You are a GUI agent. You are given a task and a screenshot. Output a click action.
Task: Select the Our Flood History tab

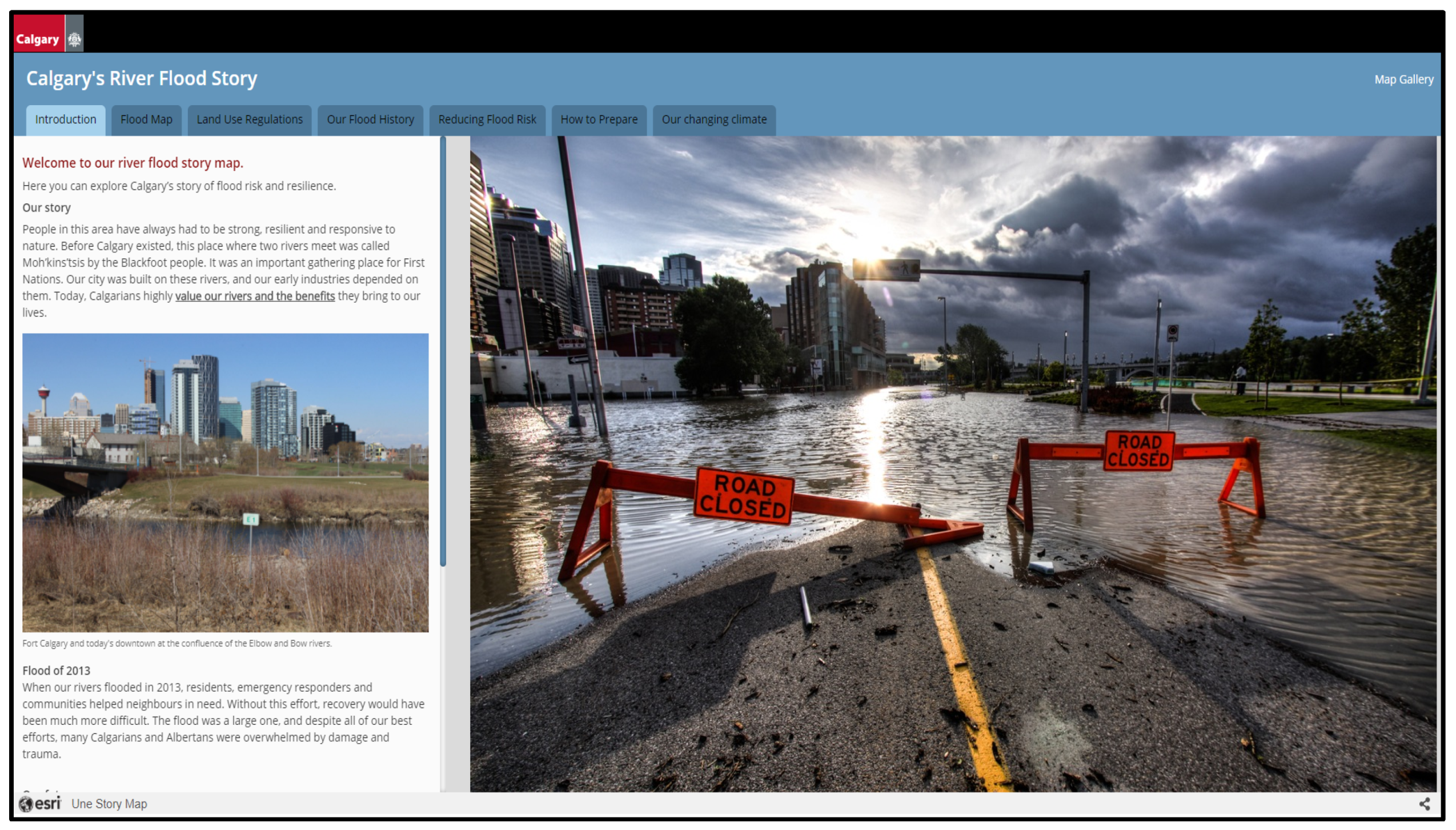(370, 119)
